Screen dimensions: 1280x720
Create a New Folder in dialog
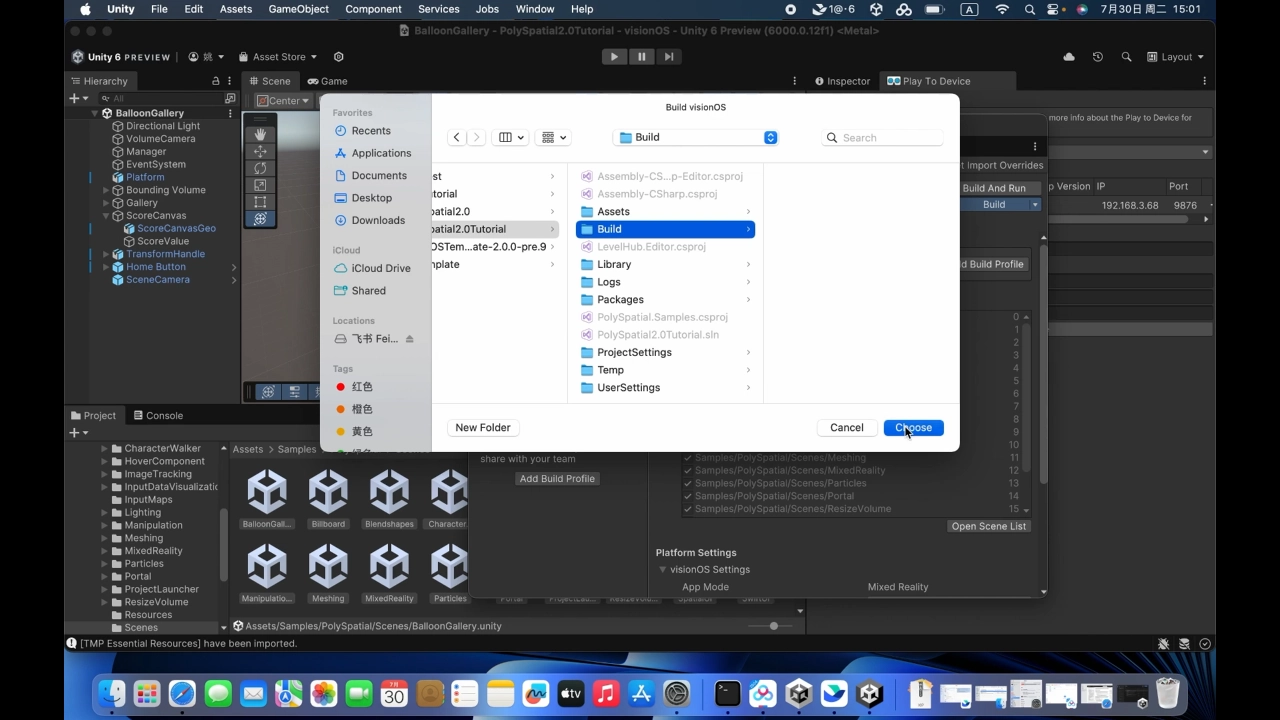(483, 428)
